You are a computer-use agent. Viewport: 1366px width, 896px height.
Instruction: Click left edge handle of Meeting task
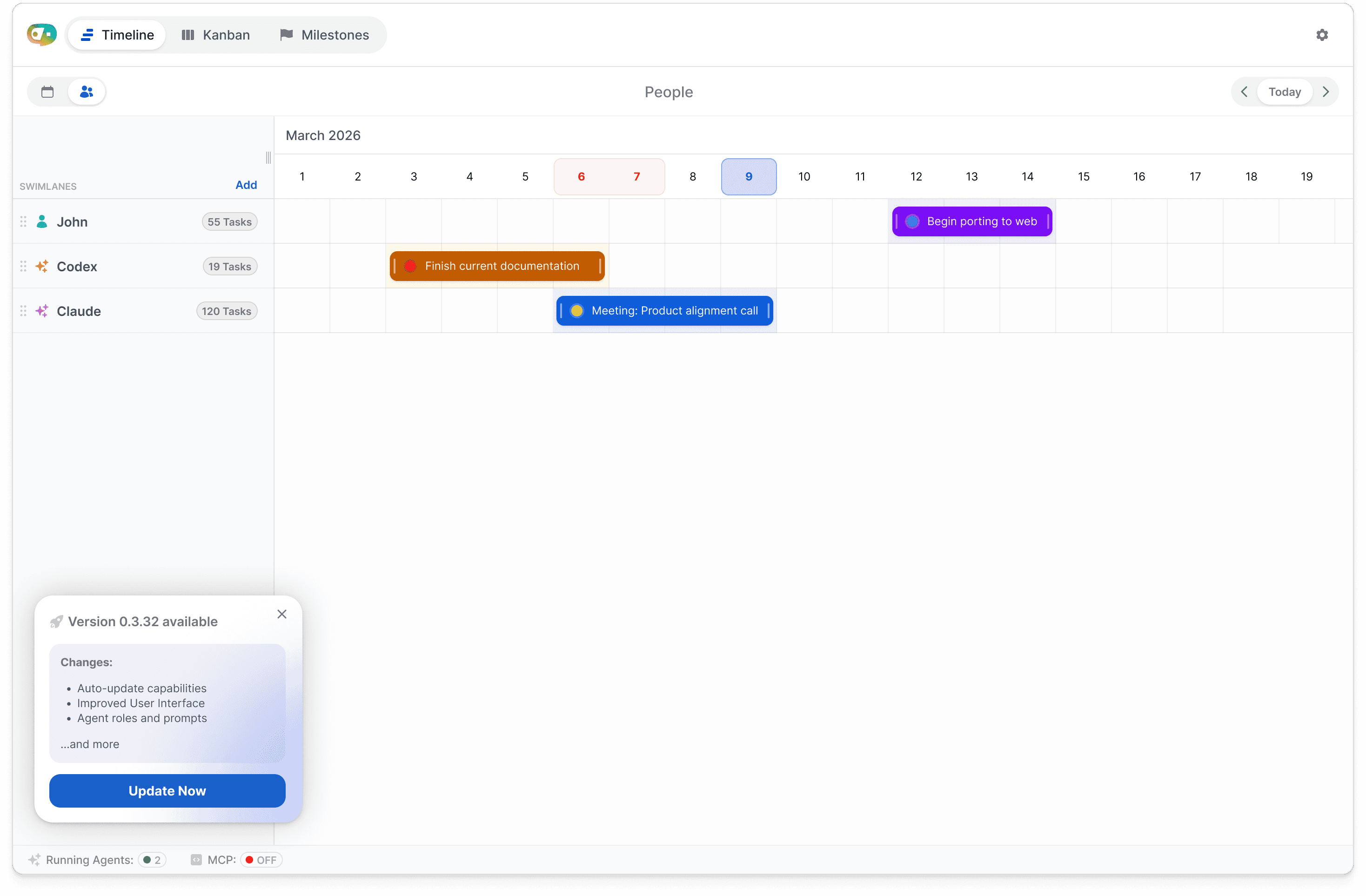(x=561, y=311)
